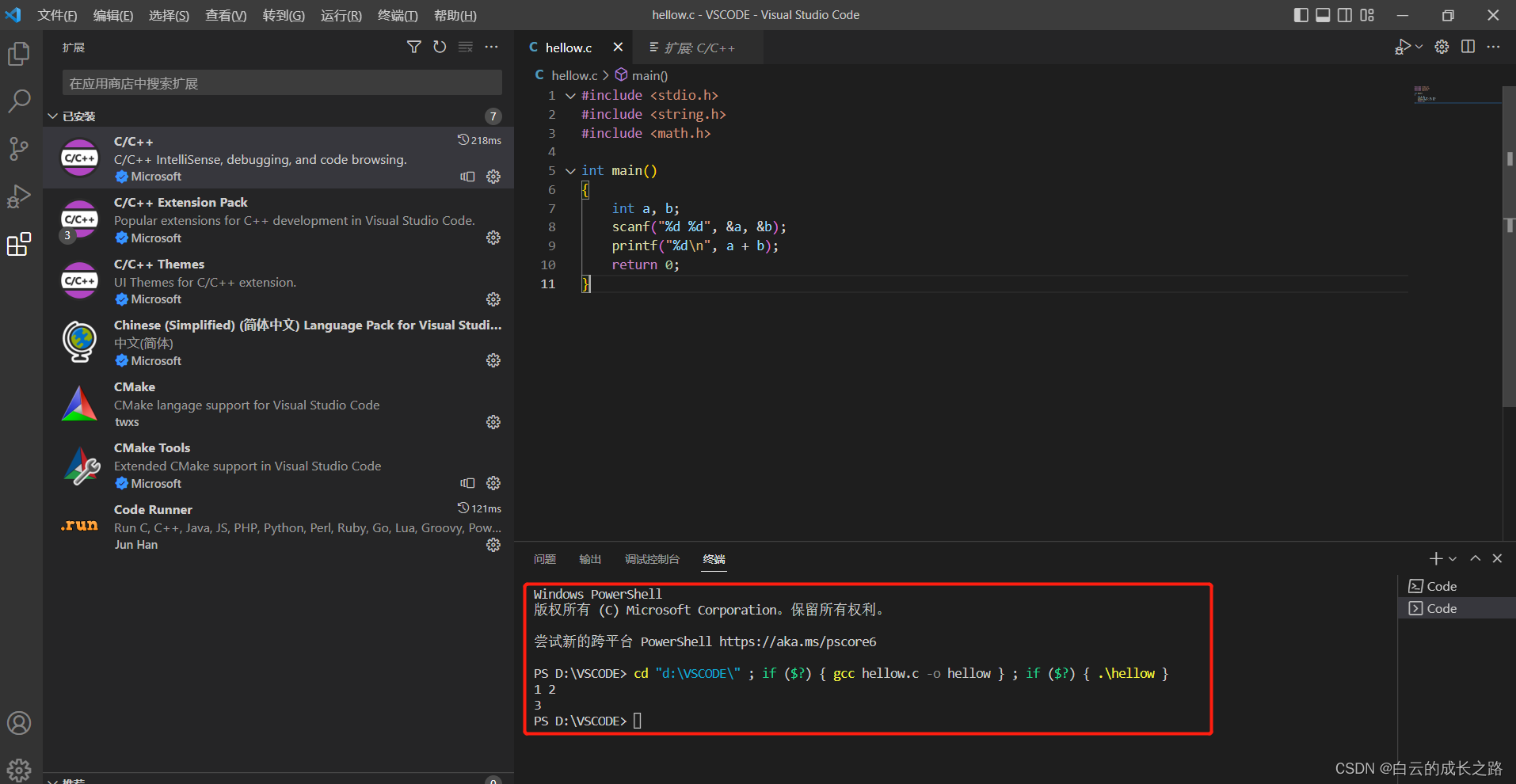Open the 终端(T) menu

point(398,16)
